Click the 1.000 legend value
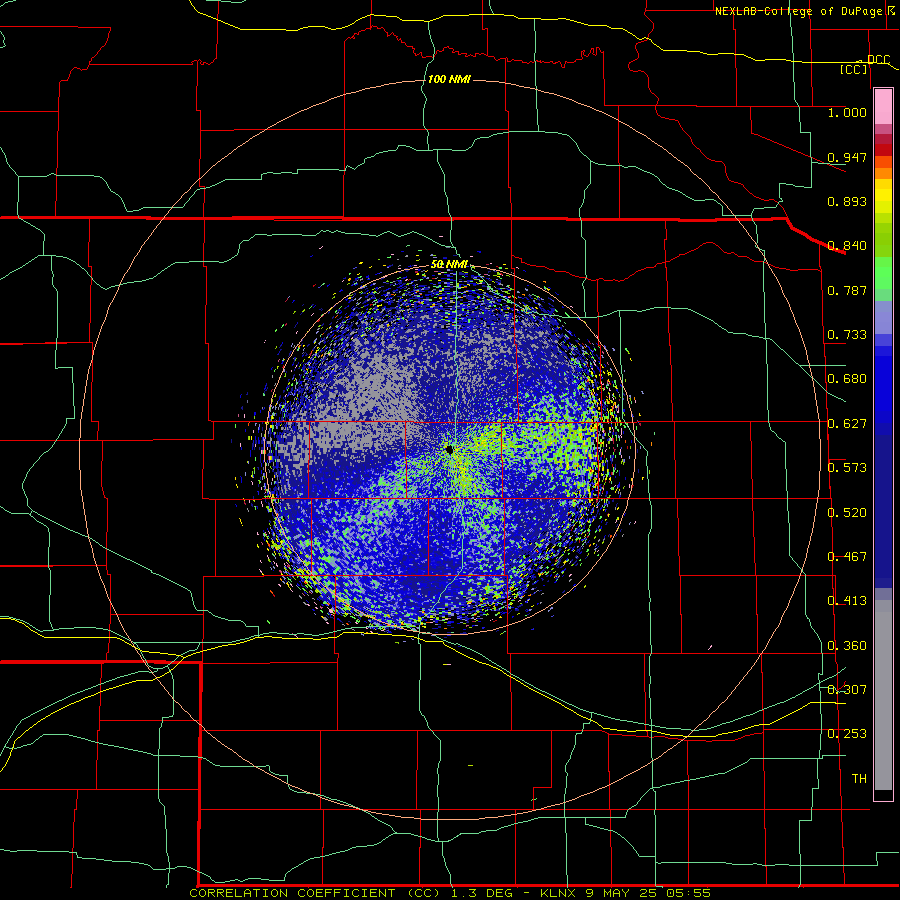The image size is (900, 900). (847, 112)
